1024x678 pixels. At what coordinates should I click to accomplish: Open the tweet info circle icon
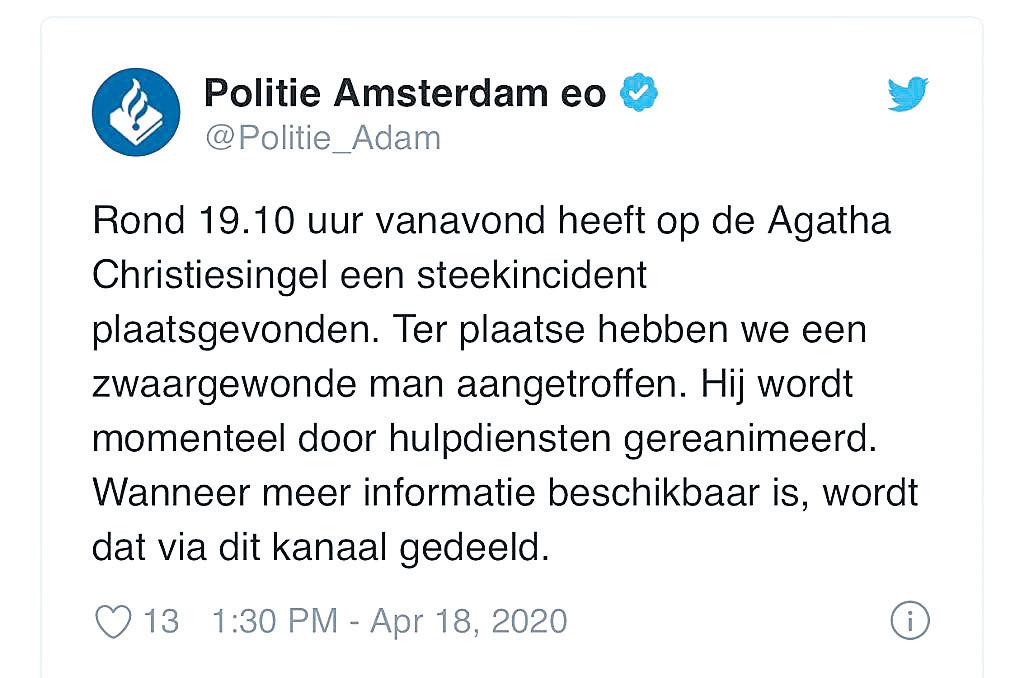(910, 620)
